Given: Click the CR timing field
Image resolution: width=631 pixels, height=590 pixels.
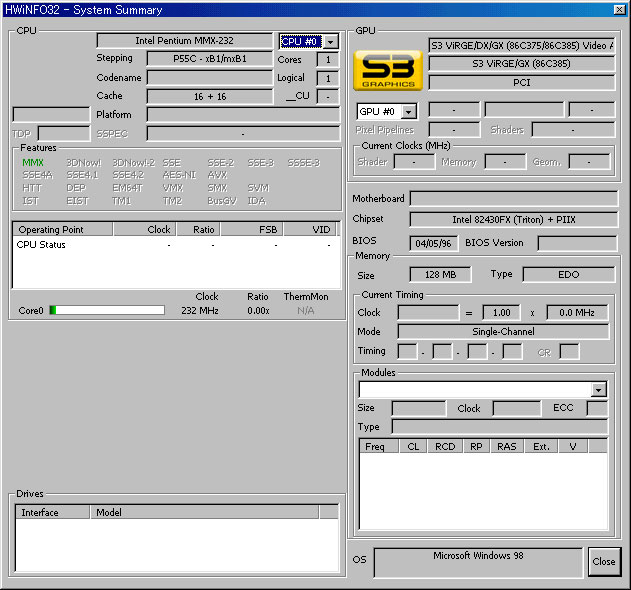Looking at the screenshot, I should click(569, 352).
